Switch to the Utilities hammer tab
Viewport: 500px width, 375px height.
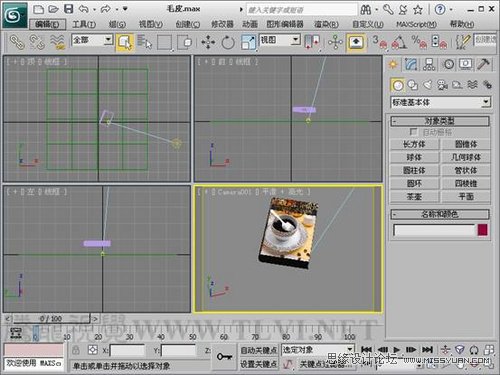pos(483,64)
